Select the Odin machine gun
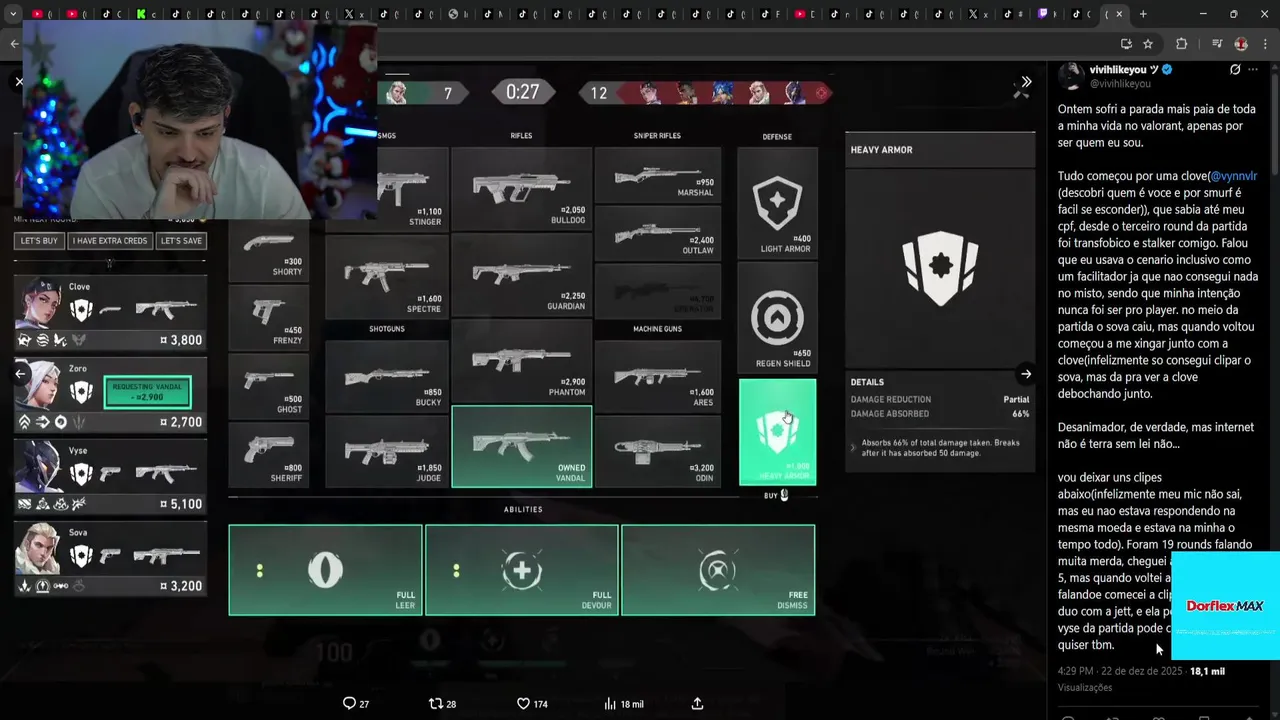This screenshot has height=720, width=1280. coord(658,450)
